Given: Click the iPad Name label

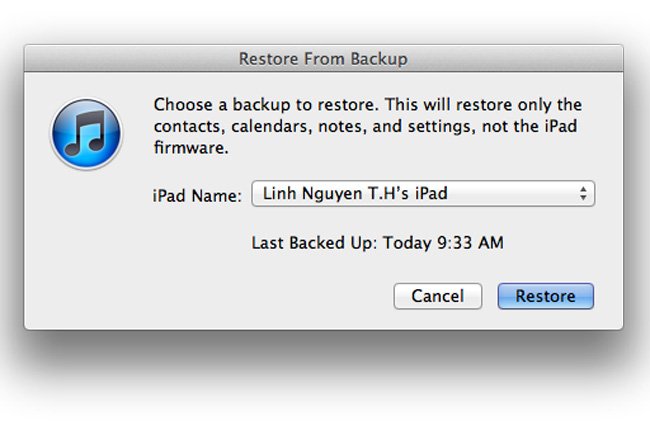Looking at the screenshot, I should point(197,196).
